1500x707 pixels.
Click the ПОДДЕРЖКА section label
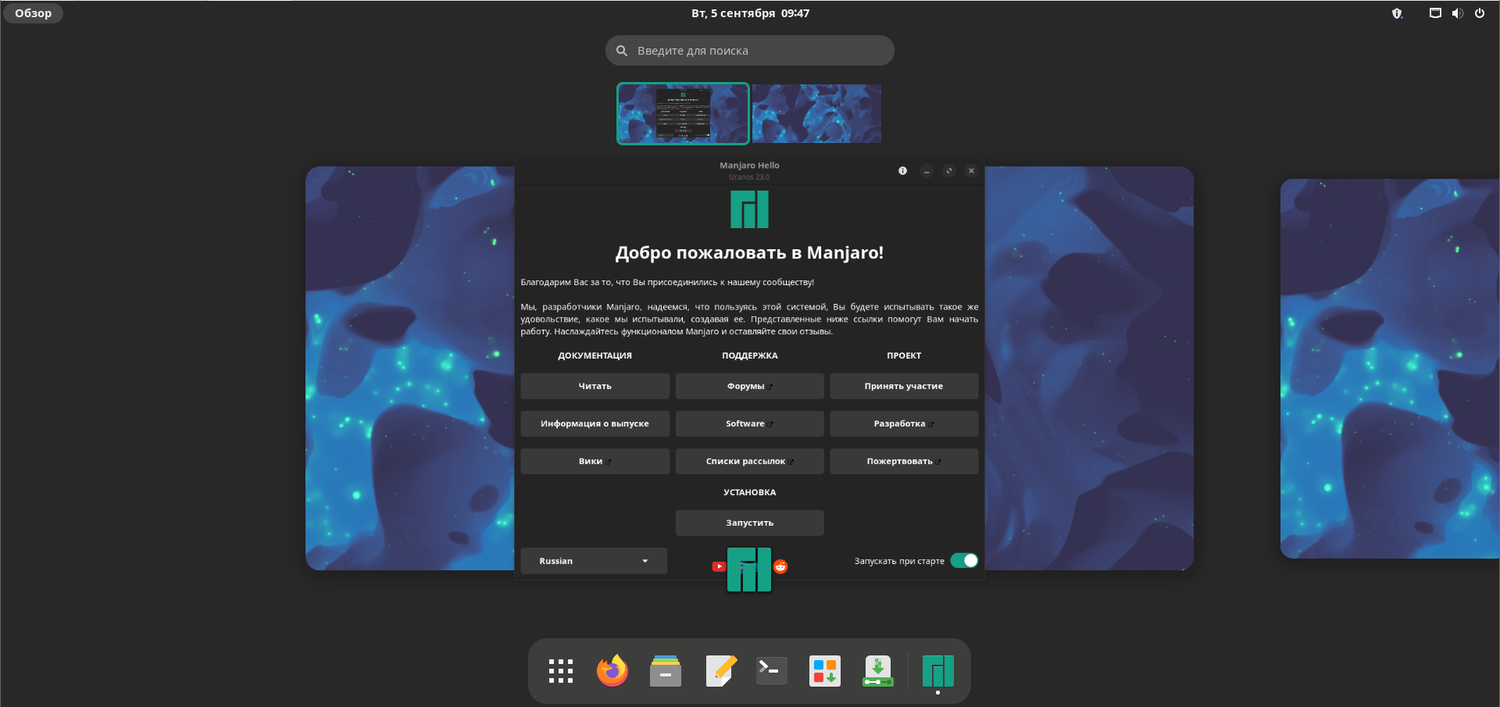(750, 356)
